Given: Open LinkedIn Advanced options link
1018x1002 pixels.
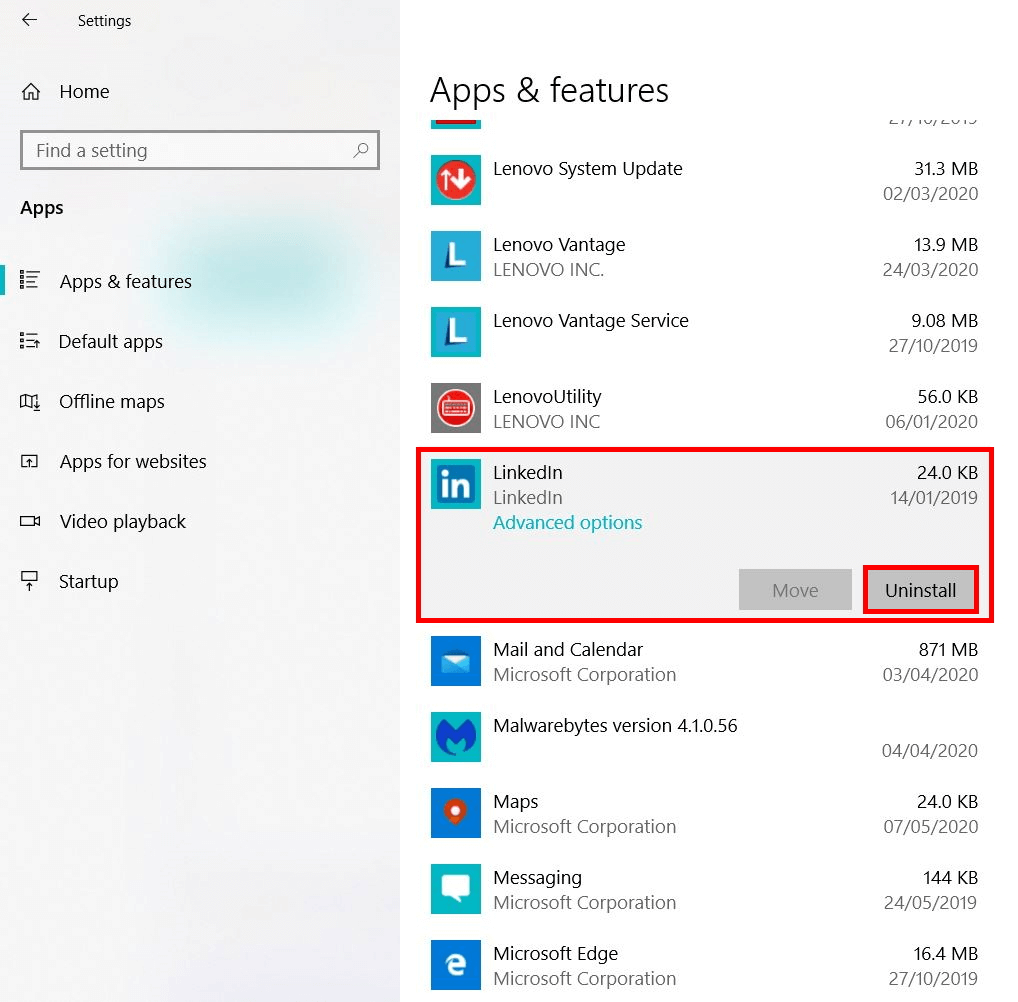Looking at the screenshot, I should point(567,523).
